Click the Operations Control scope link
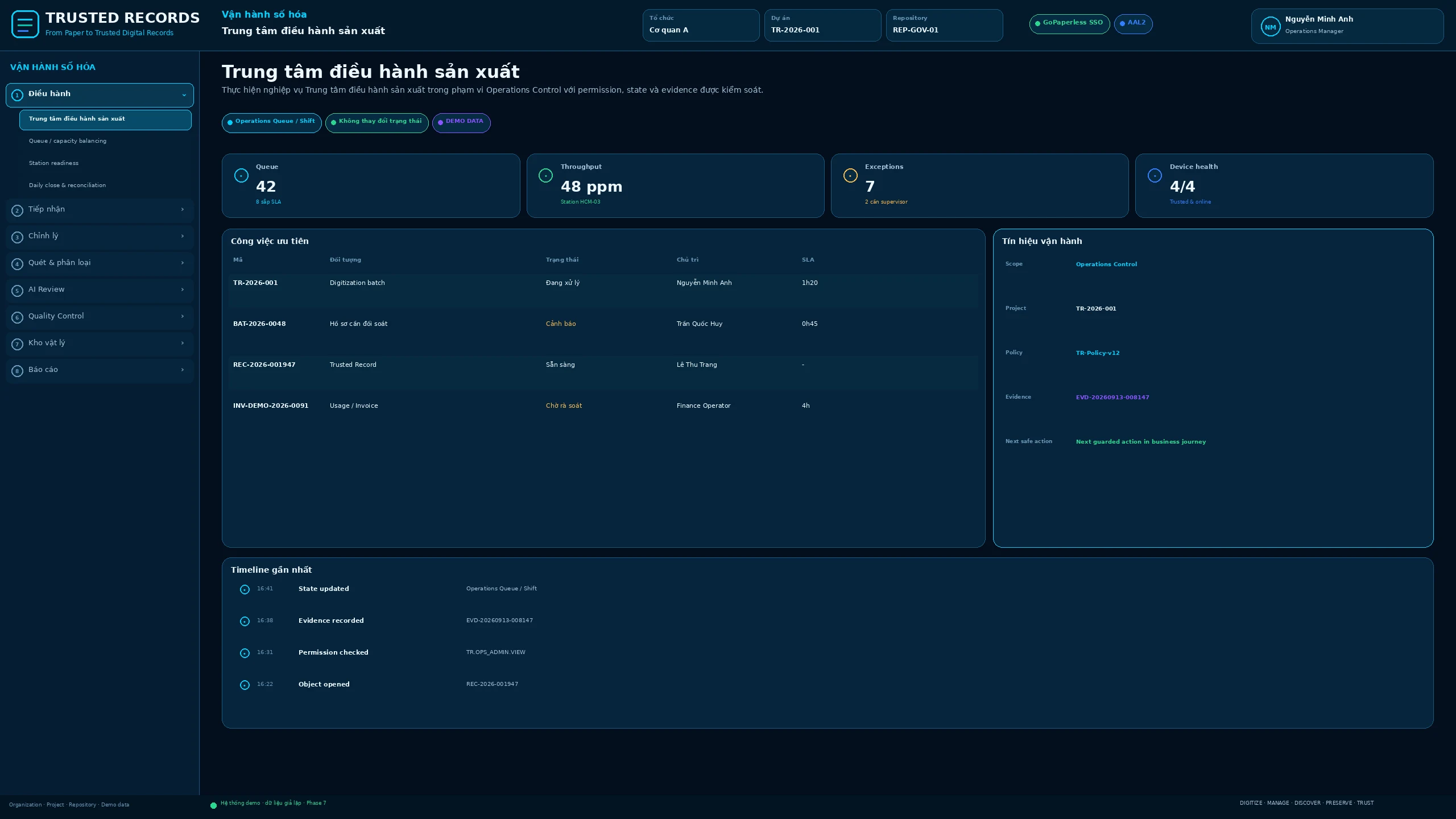The height and width of the screenshot is (819, 1456). pyautogui.click(x=1106, y=264)
